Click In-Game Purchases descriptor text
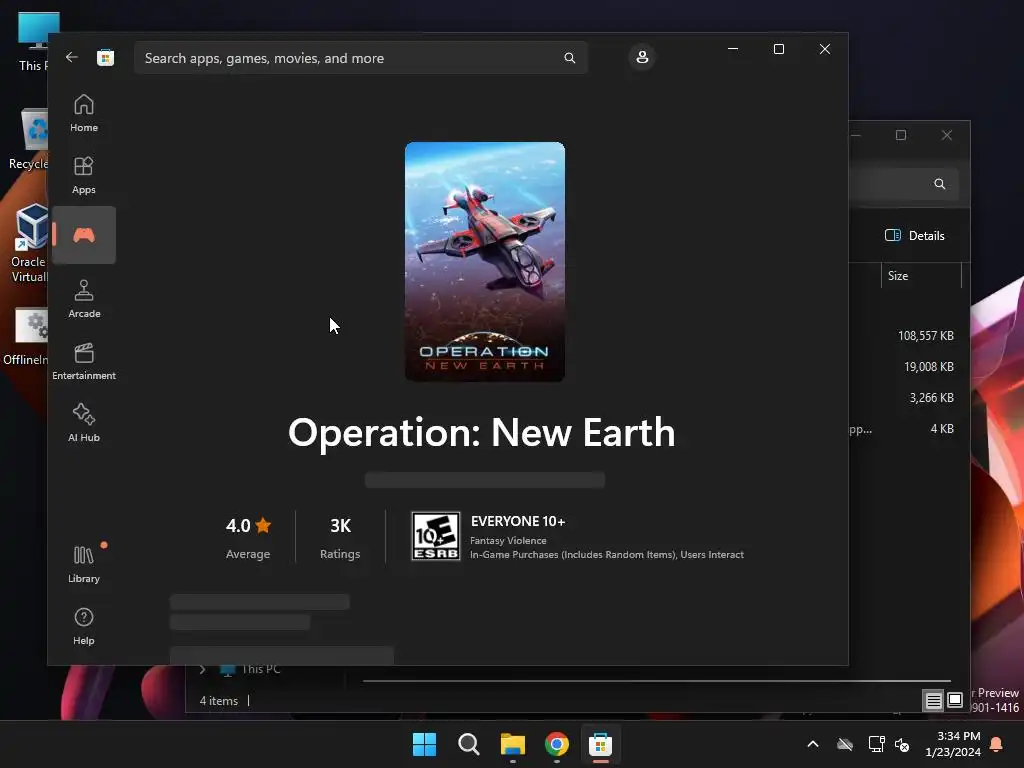 click(607, 554)
